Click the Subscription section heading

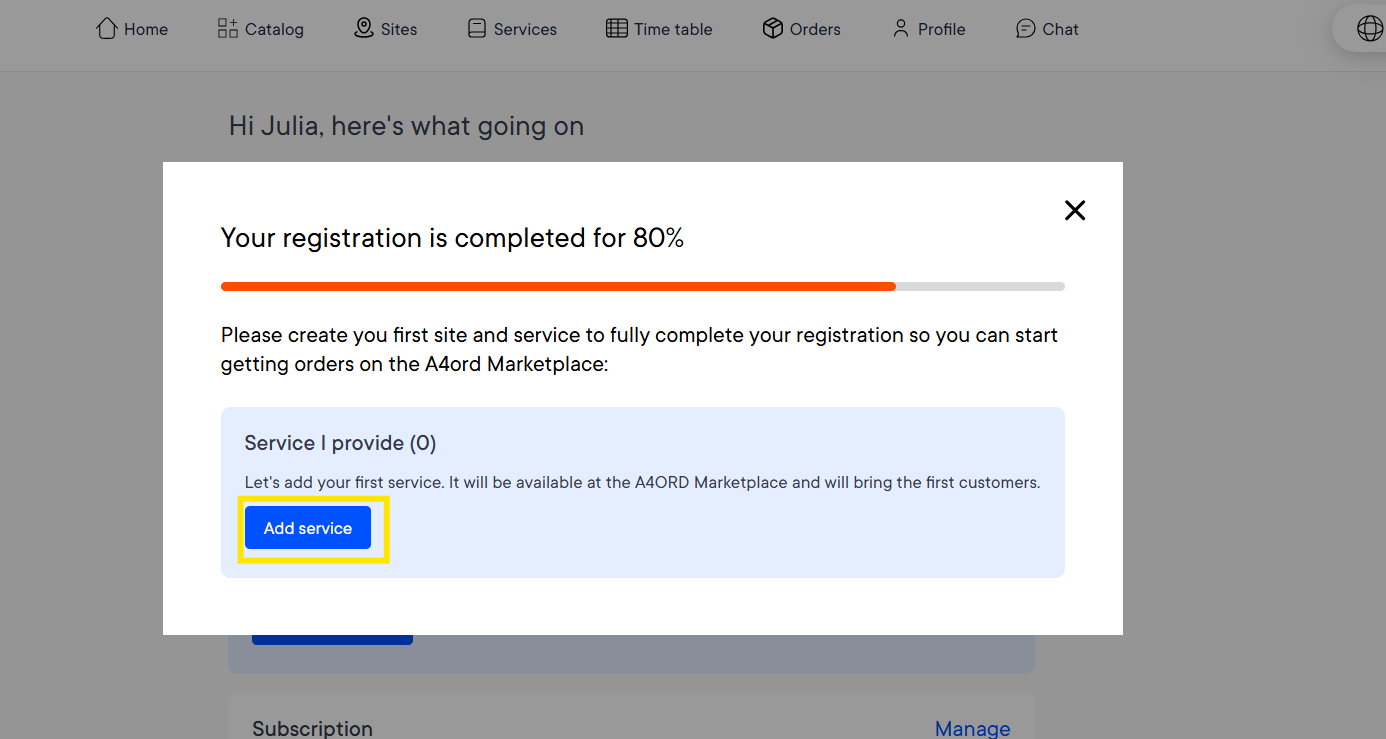(312, 729)
